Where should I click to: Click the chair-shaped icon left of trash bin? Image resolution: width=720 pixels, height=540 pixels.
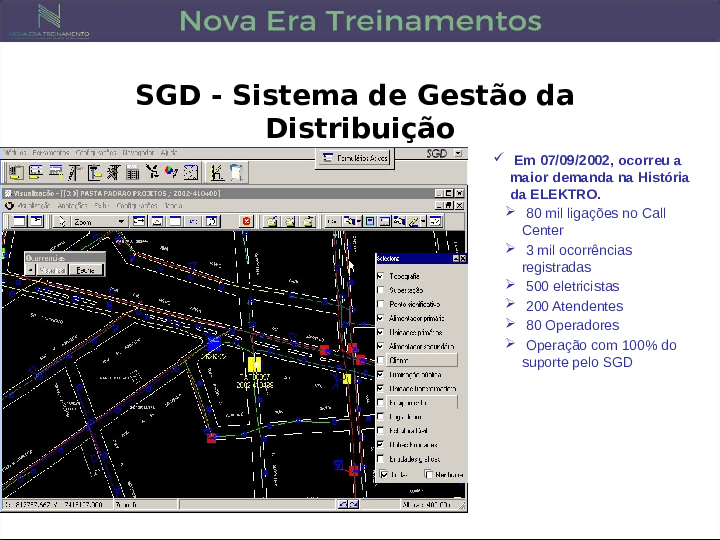(217, 172)
